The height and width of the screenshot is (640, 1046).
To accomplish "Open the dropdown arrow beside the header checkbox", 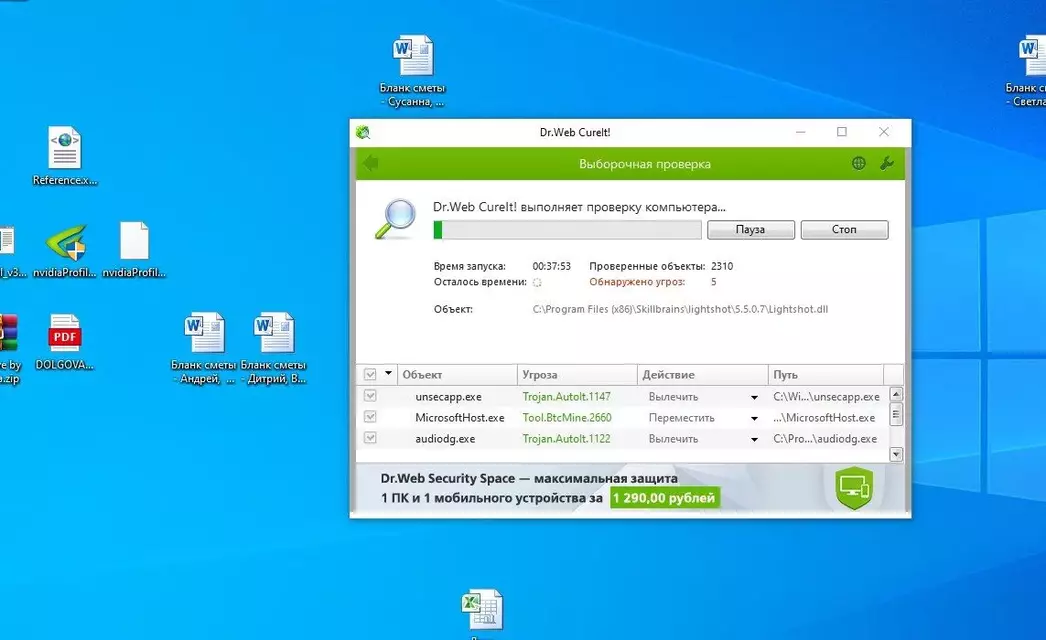I will tap(388, 374).
